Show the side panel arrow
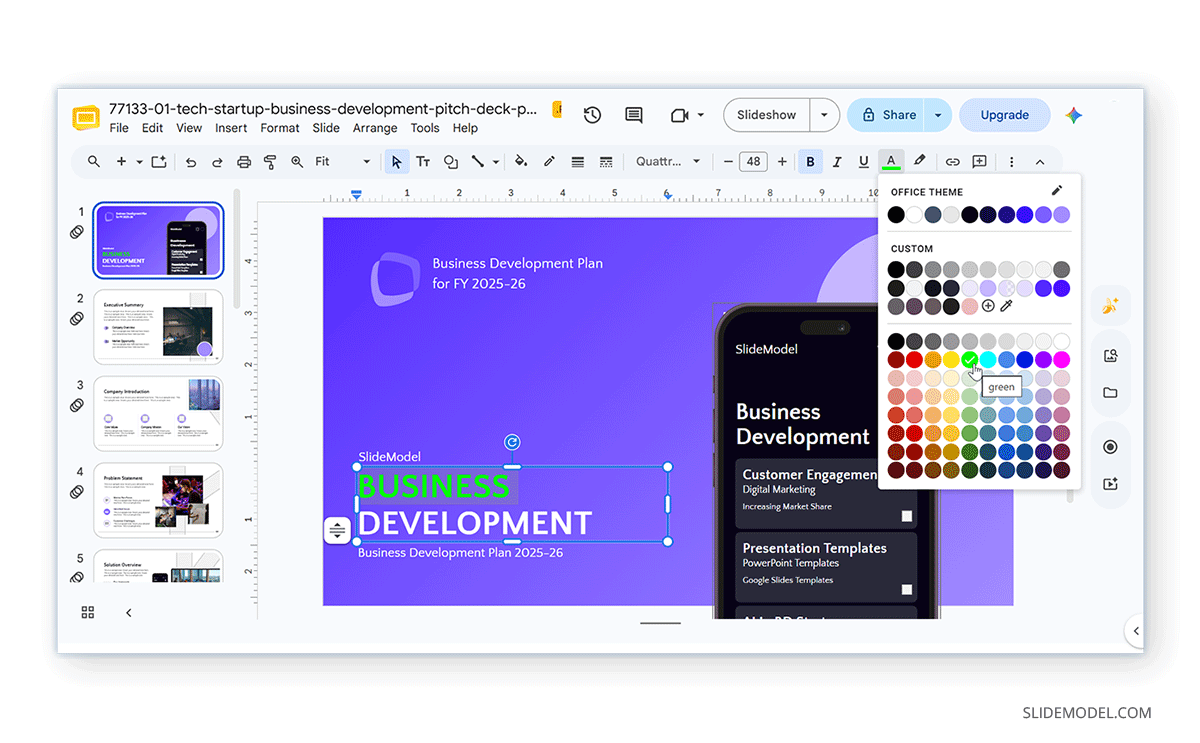 (1136, 630)
